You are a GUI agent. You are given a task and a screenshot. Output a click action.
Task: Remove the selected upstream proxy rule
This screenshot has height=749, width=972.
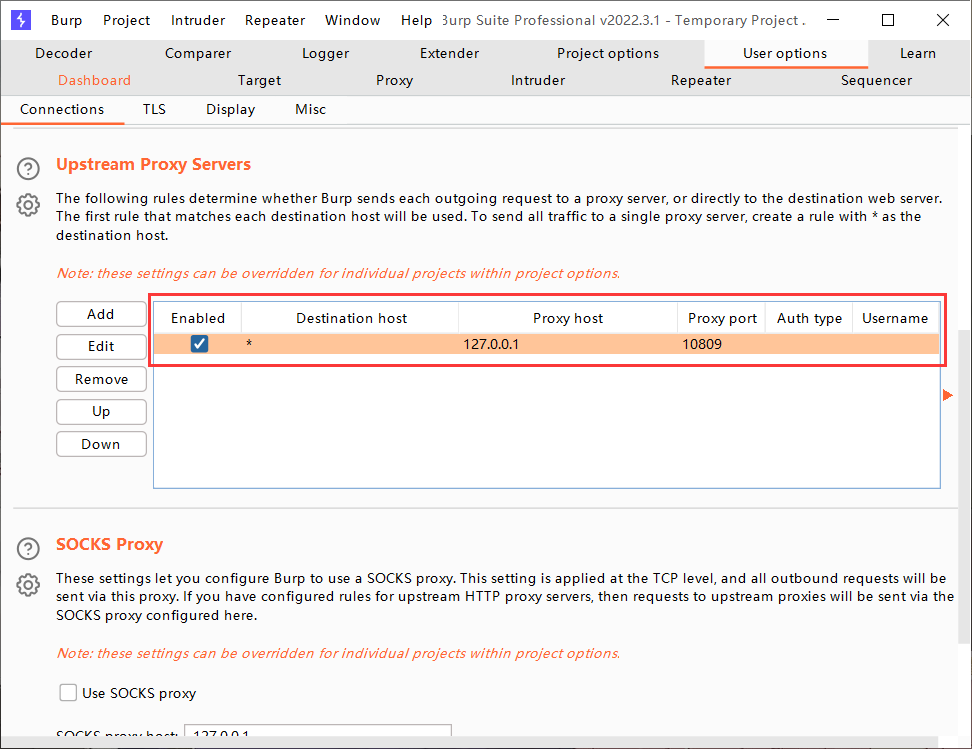coord(101,379)
